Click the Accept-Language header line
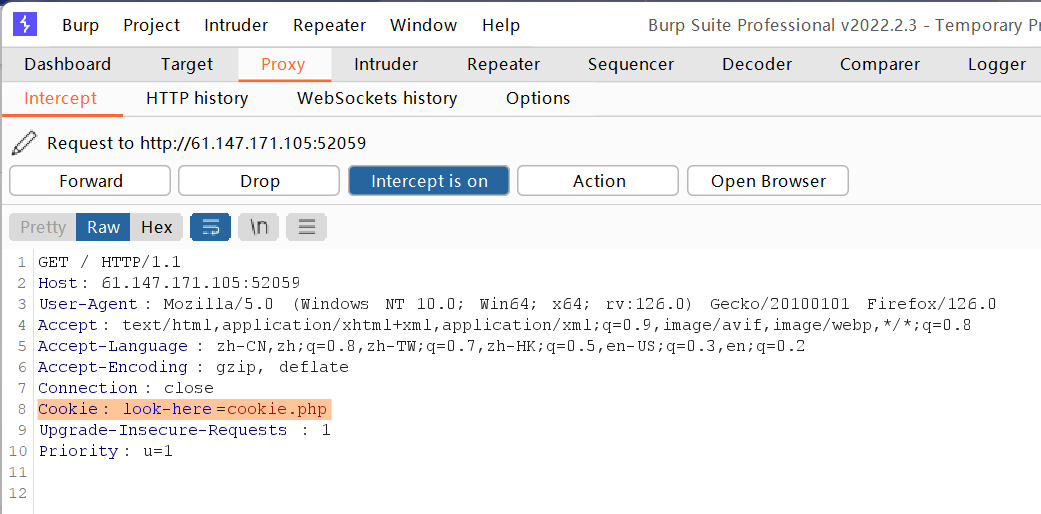The image size is (1041, 514). point(422,346)
